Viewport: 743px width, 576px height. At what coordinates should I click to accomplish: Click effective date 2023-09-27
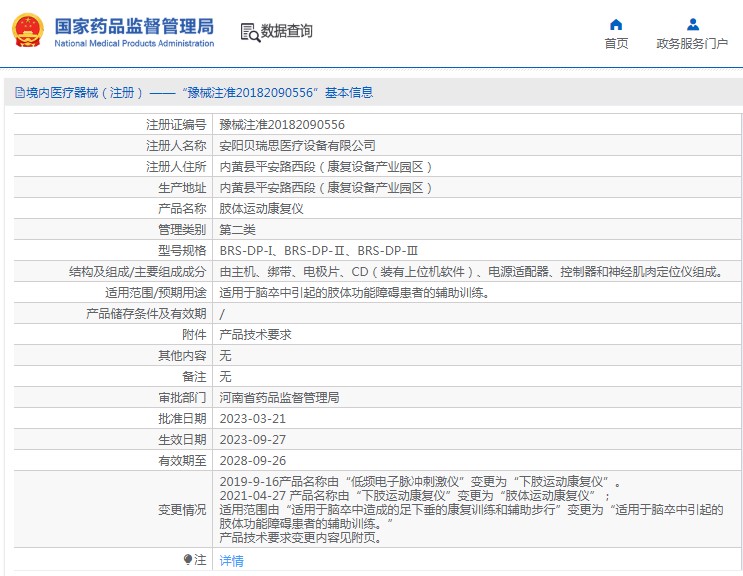(253, 440)
